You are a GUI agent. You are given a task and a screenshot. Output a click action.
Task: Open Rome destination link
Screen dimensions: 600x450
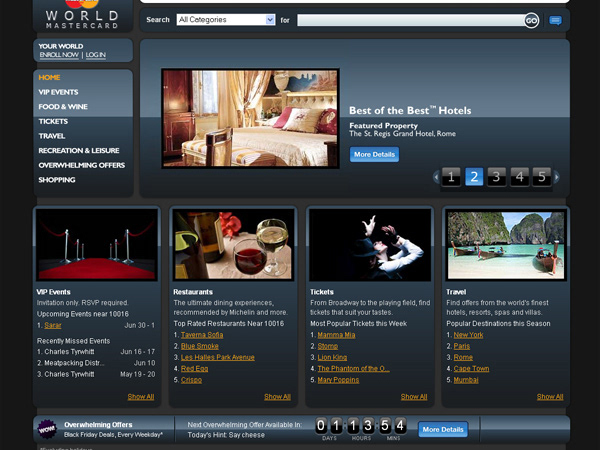tap(463, 357)
